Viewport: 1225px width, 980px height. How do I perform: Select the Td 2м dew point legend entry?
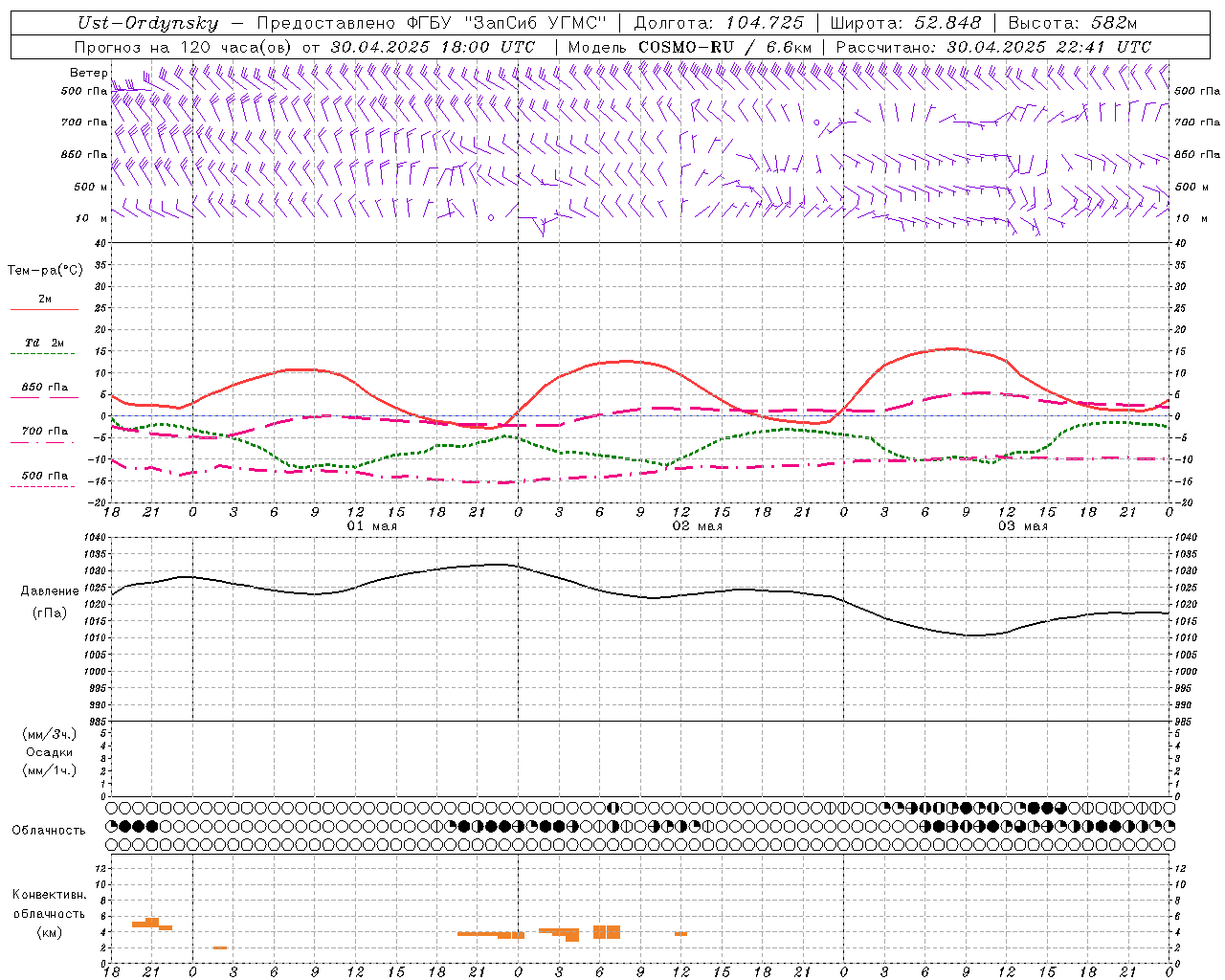point(45,343)
